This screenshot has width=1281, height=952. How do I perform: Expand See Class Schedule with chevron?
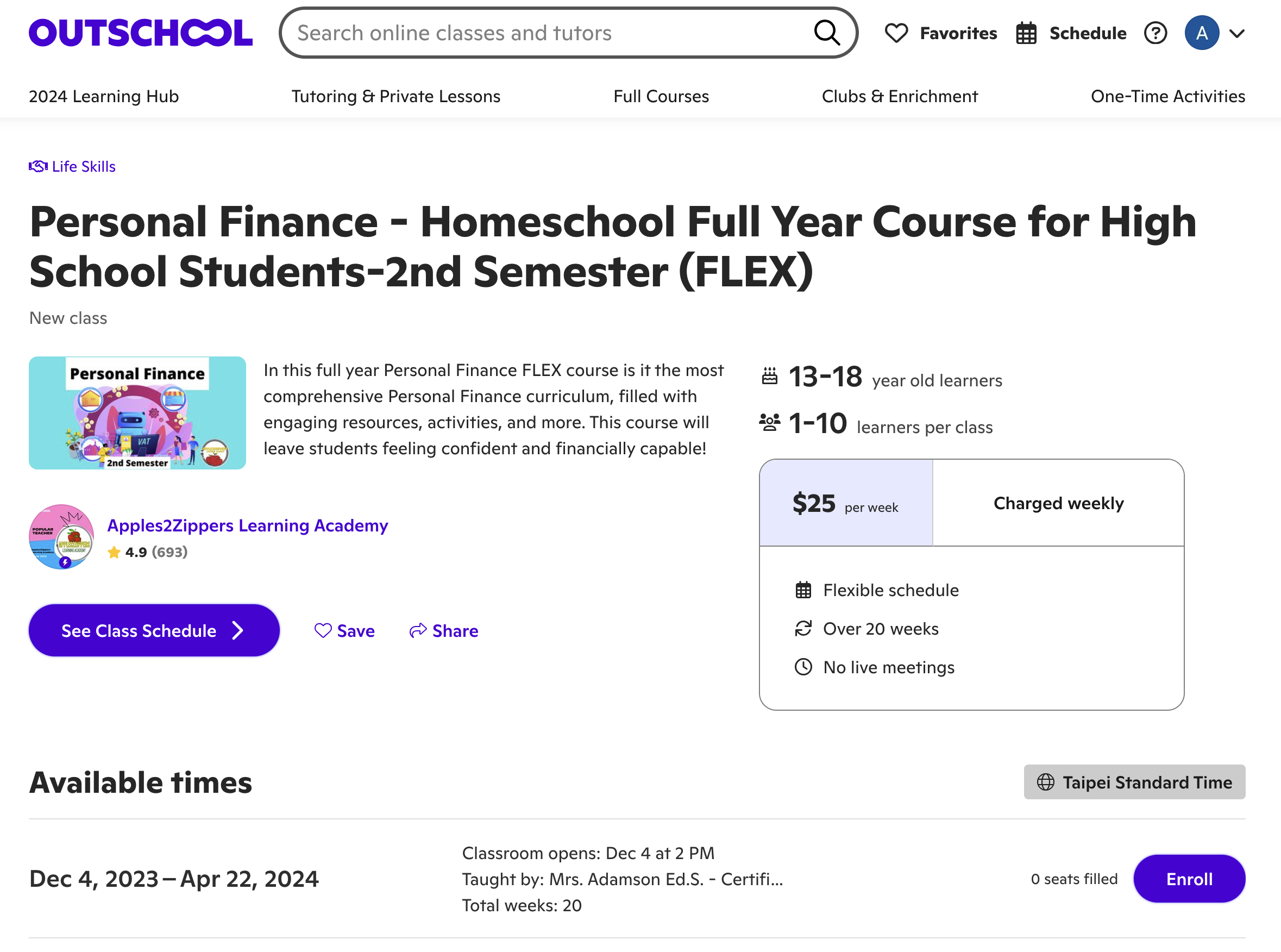(x=238, y=630)
